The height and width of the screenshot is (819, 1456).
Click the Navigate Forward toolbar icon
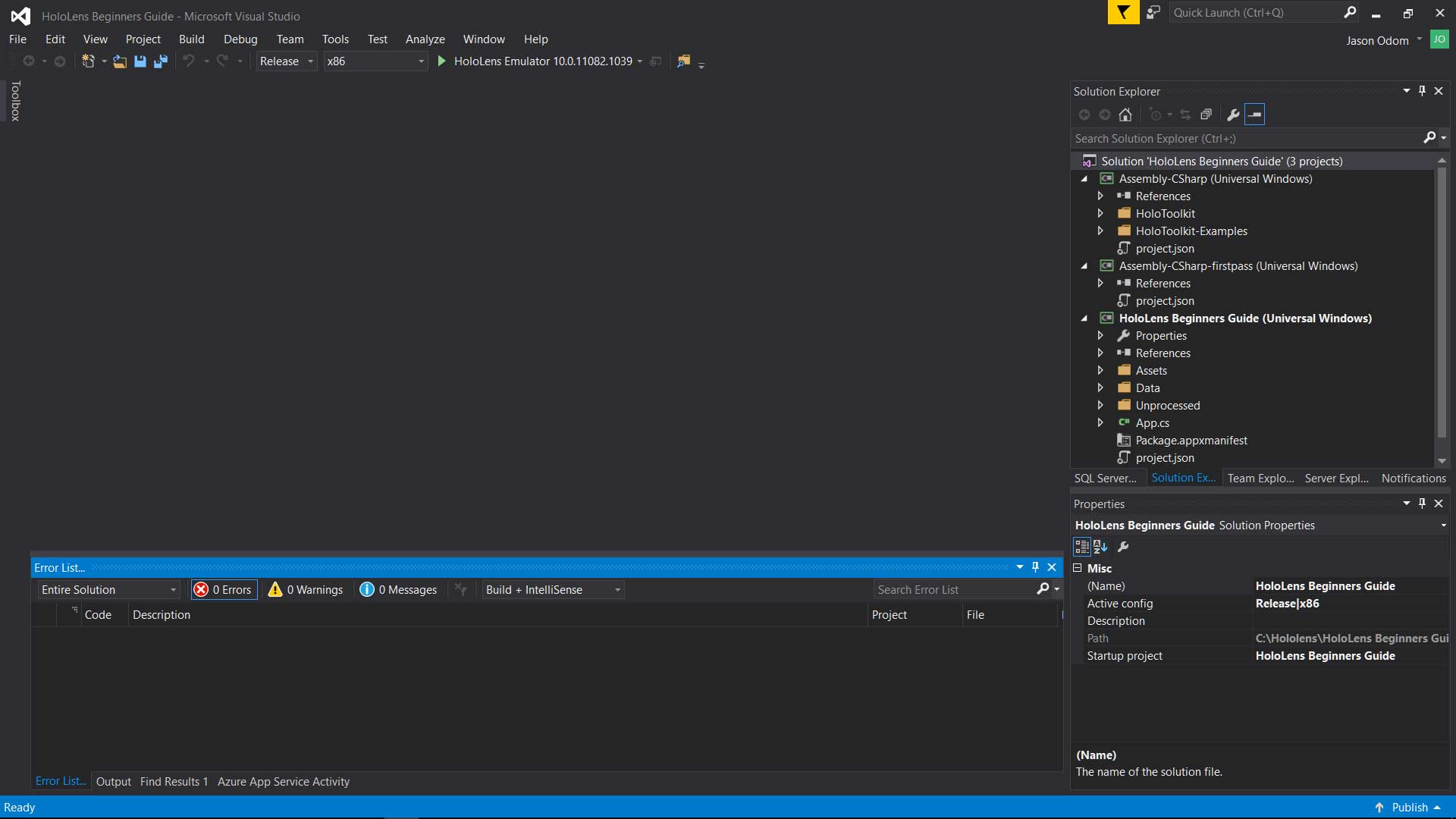tap(60, 61)
